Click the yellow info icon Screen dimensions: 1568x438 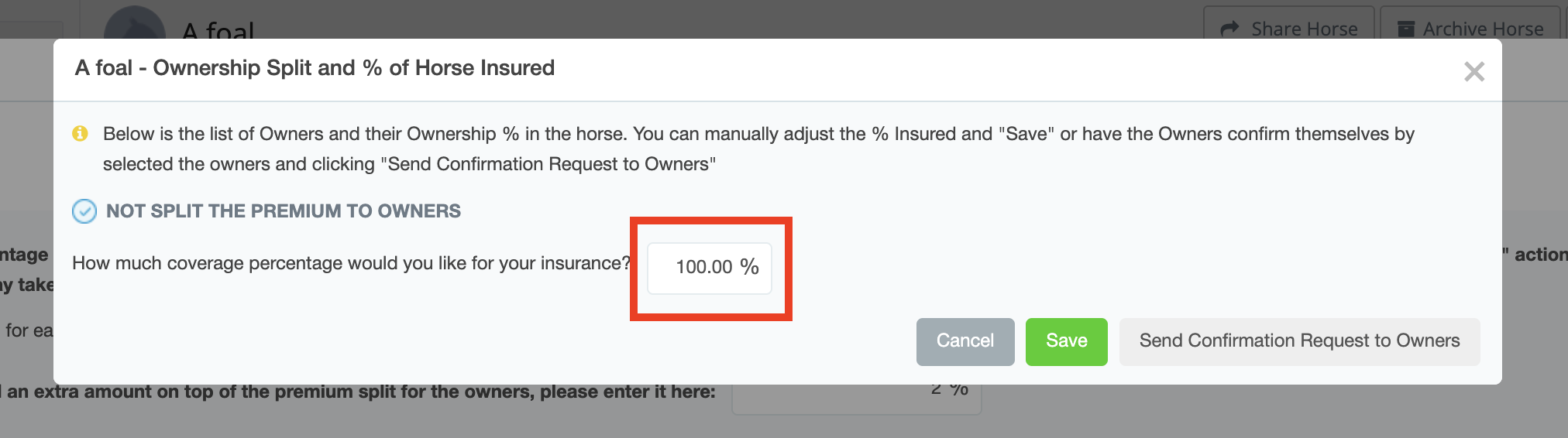[x=80, y=133]
